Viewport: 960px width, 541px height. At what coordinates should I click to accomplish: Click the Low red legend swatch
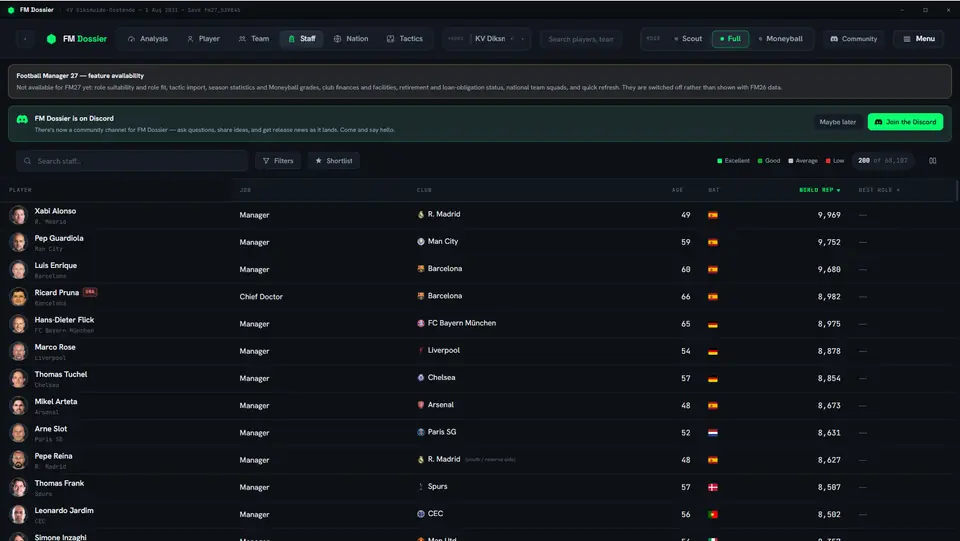[x=828, y=161]
